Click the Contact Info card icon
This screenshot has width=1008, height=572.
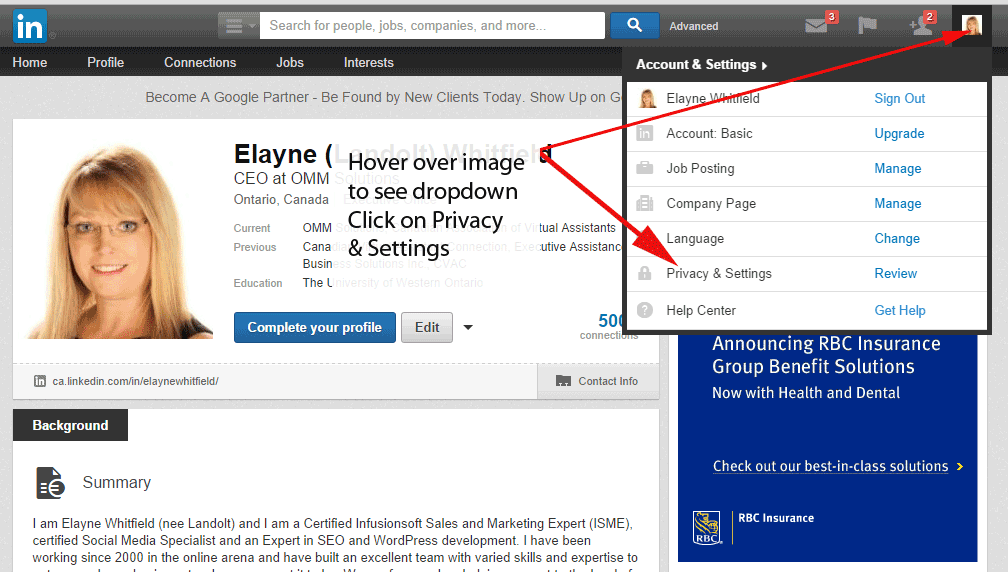point(563,381)
